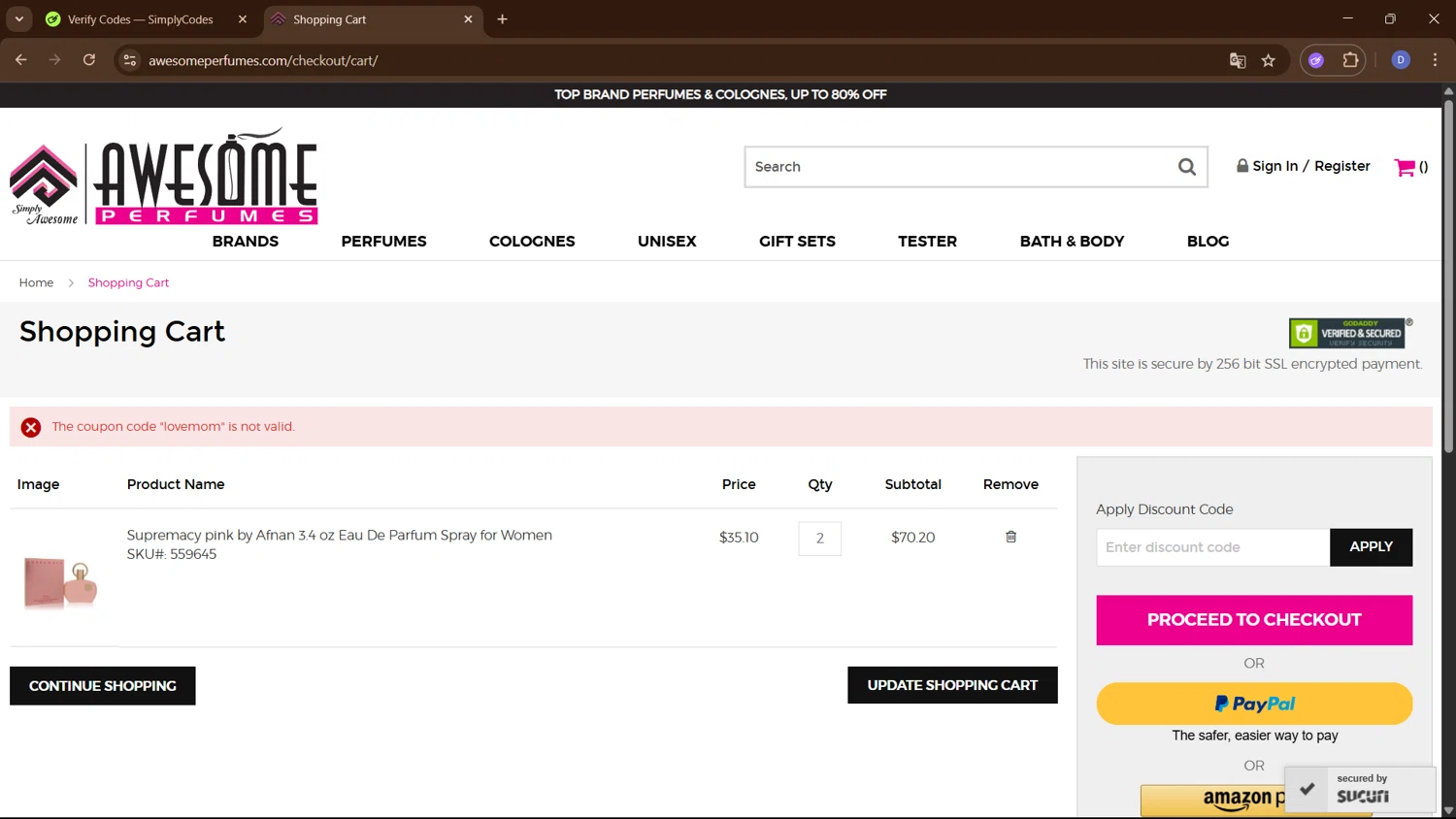The height and width of the screenshot is (819, 1456).
Task: Click the 'SKU#: 559645' text
Action: pos(172,554)
